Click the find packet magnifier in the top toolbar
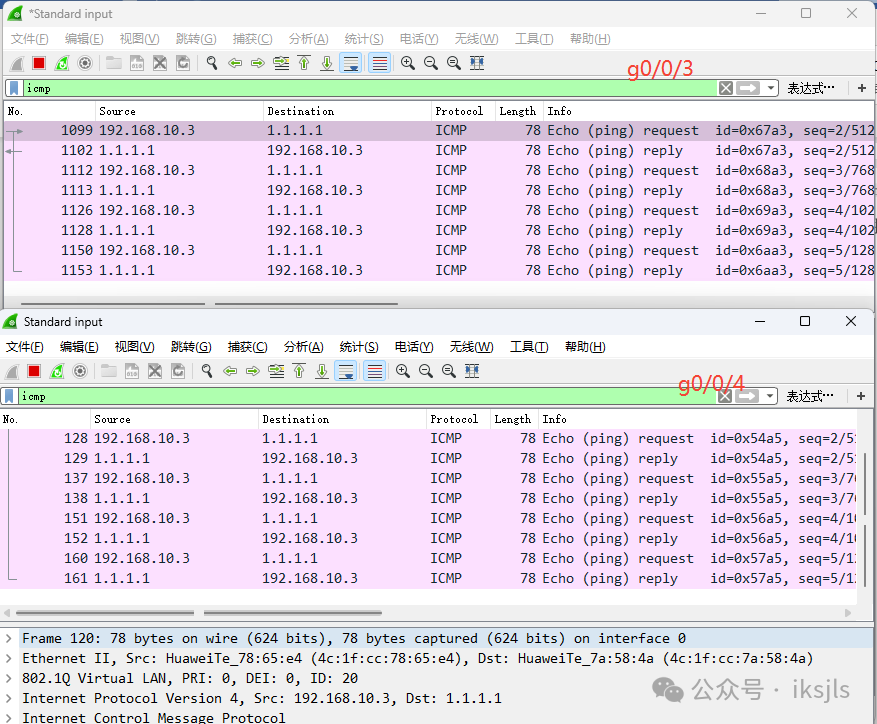Image resolution: width=877 pixels, height=724 pixels. pos(212,63)
